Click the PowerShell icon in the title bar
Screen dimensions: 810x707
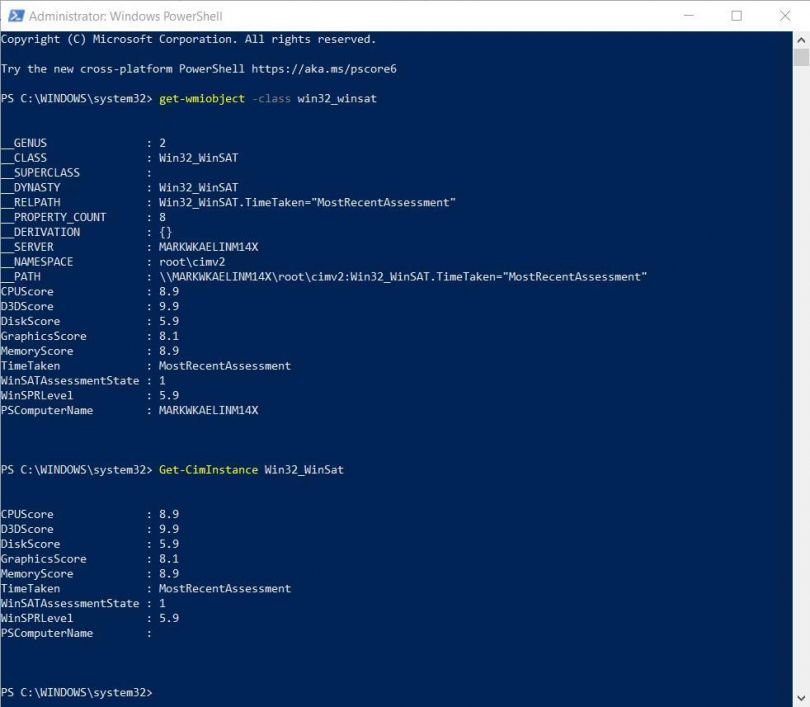point(14,15)
